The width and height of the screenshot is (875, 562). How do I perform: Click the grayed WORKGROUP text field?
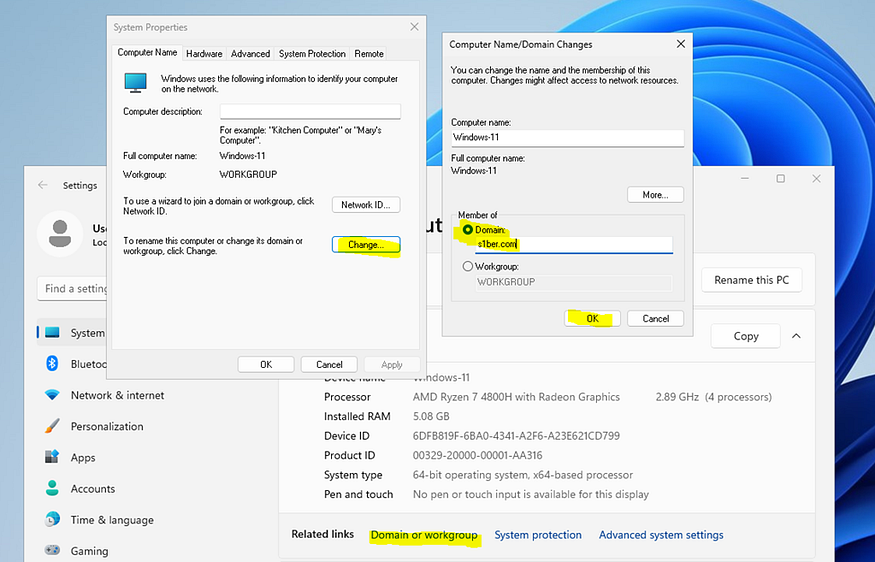pos(574,282)
